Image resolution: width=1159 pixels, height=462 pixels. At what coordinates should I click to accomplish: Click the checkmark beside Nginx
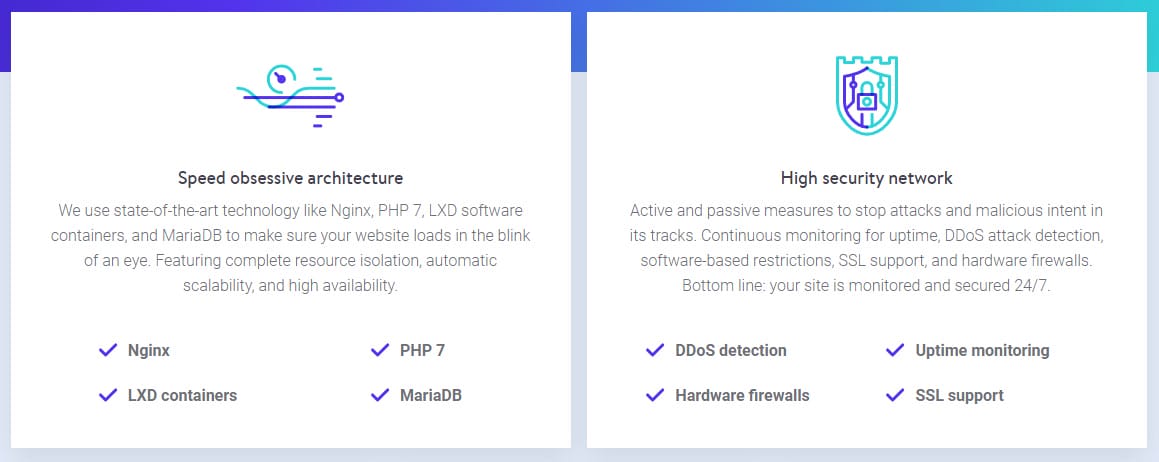pos(108,350)
